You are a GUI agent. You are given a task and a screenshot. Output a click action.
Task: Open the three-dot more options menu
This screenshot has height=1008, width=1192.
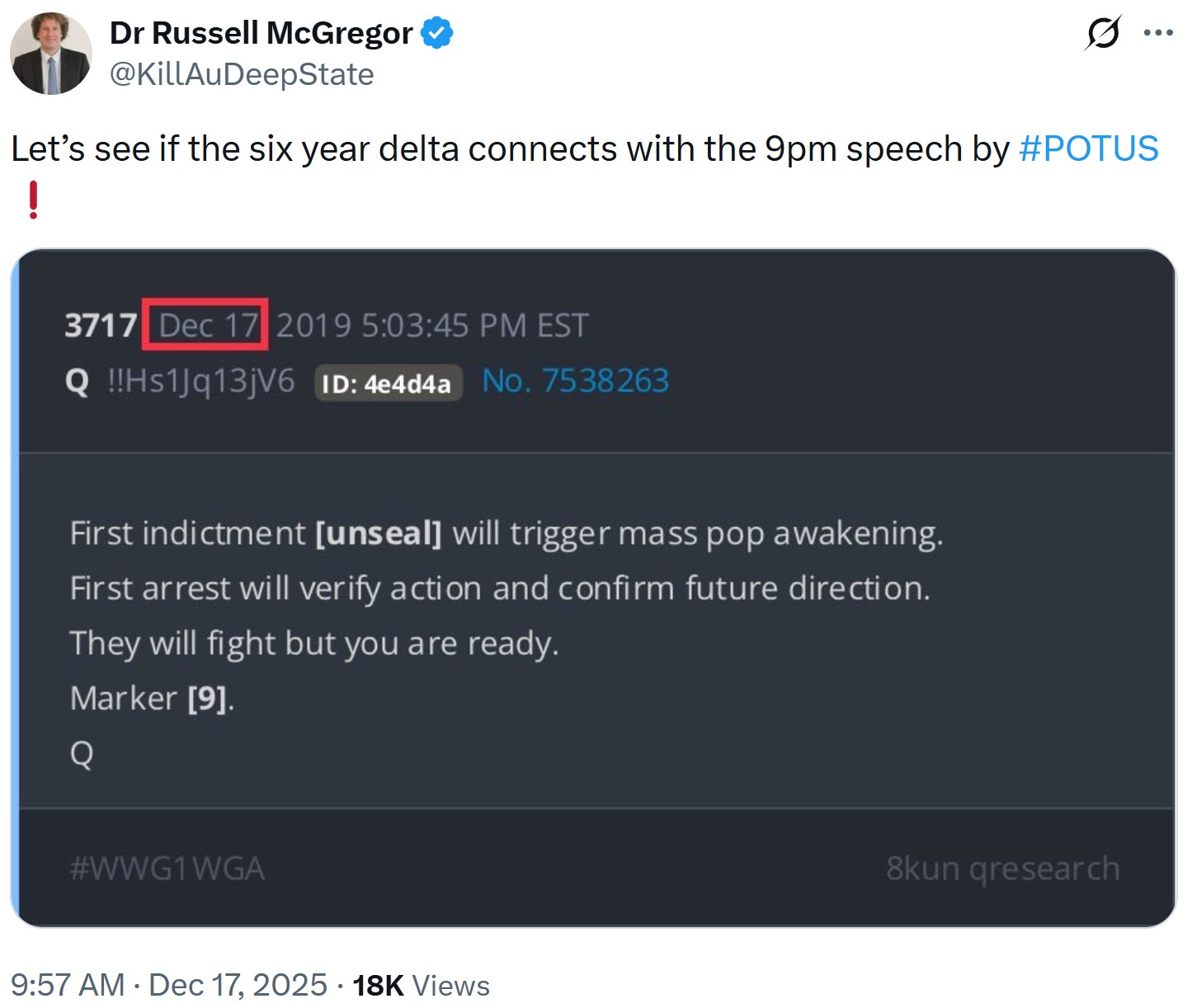pos(1158,33)
